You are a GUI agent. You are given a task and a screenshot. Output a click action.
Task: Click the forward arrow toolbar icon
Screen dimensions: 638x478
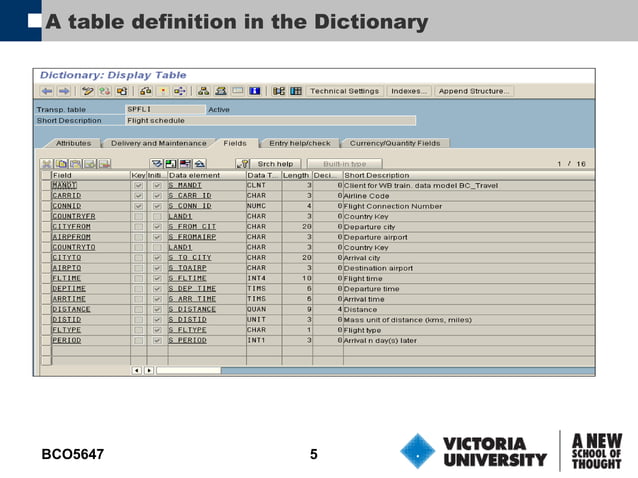(62, 91)
